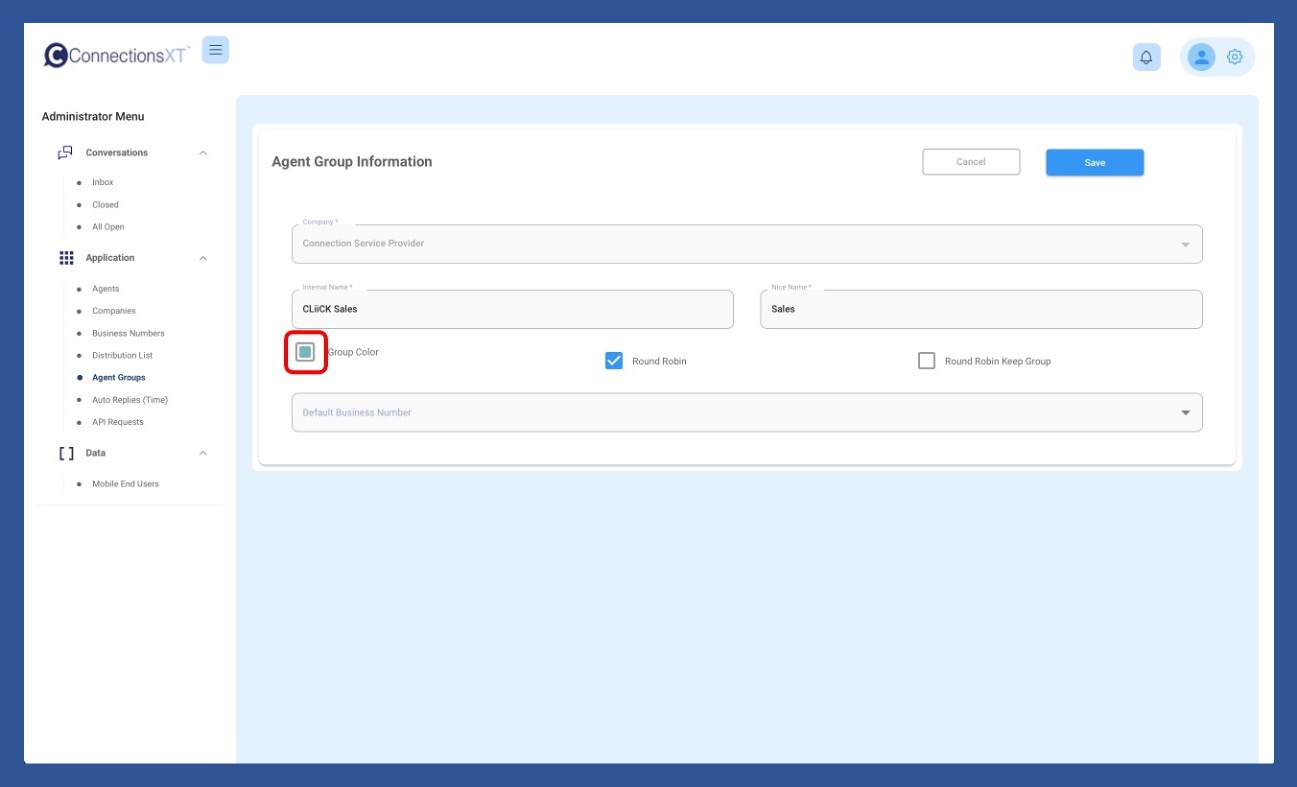Collapse the Conversations section chevron
Viewport: 1297px width, 787px height.
pos(203,153)
